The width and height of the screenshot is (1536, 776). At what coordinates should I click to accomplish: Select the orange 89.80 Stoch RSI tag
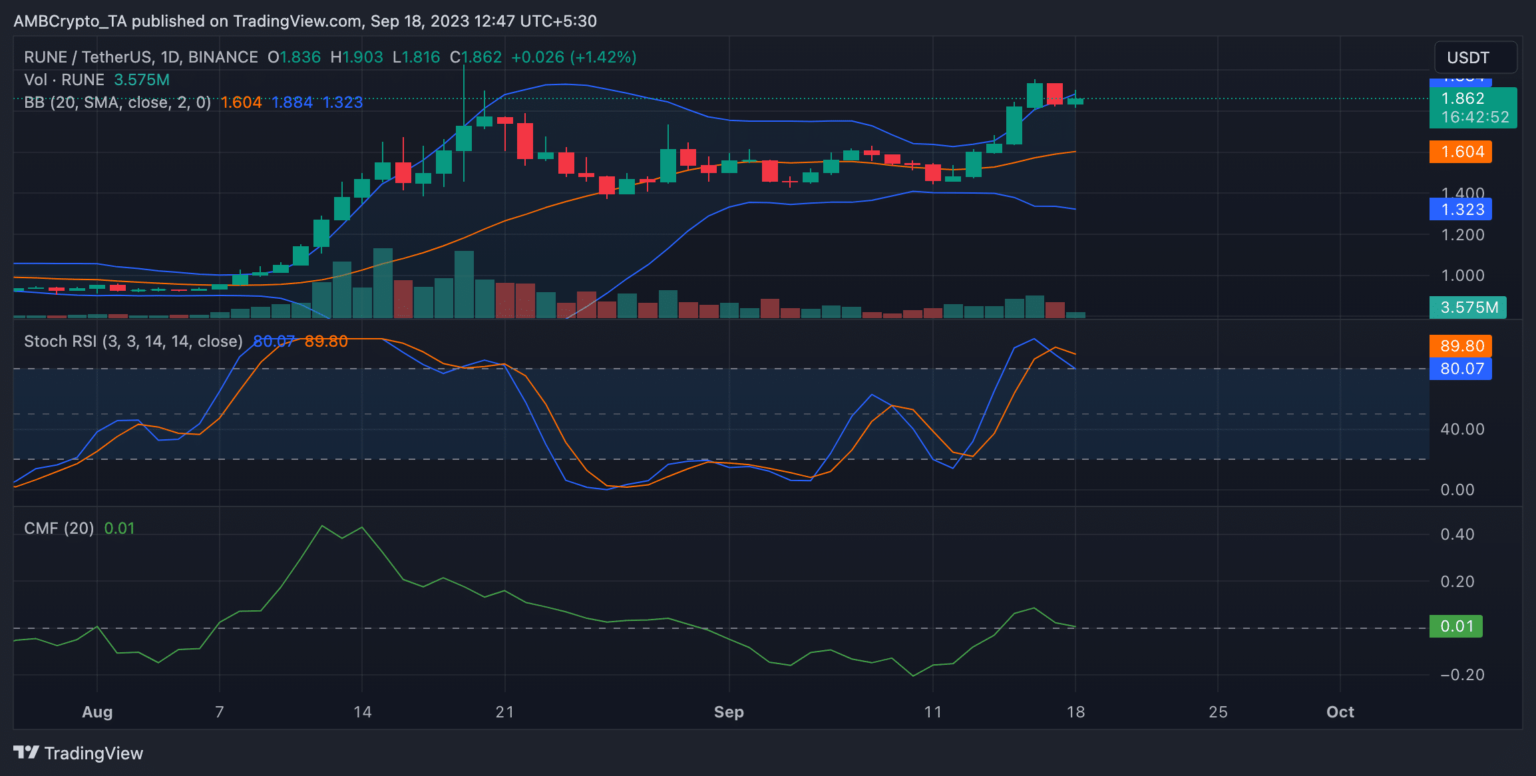[1460, 346]
